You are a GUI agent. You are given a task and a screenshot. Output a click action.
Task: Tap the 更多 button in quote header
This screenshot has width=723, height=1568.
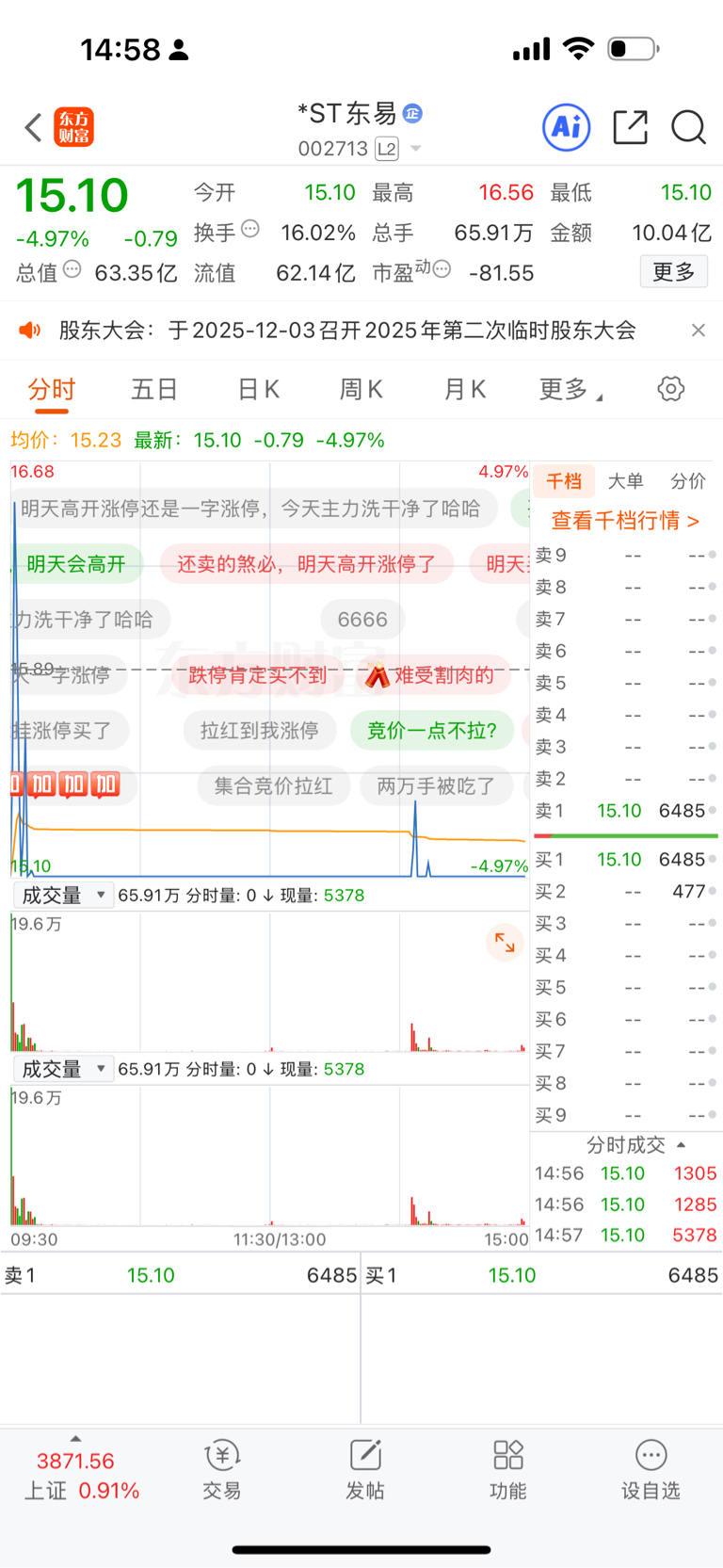tap(674, 272)
